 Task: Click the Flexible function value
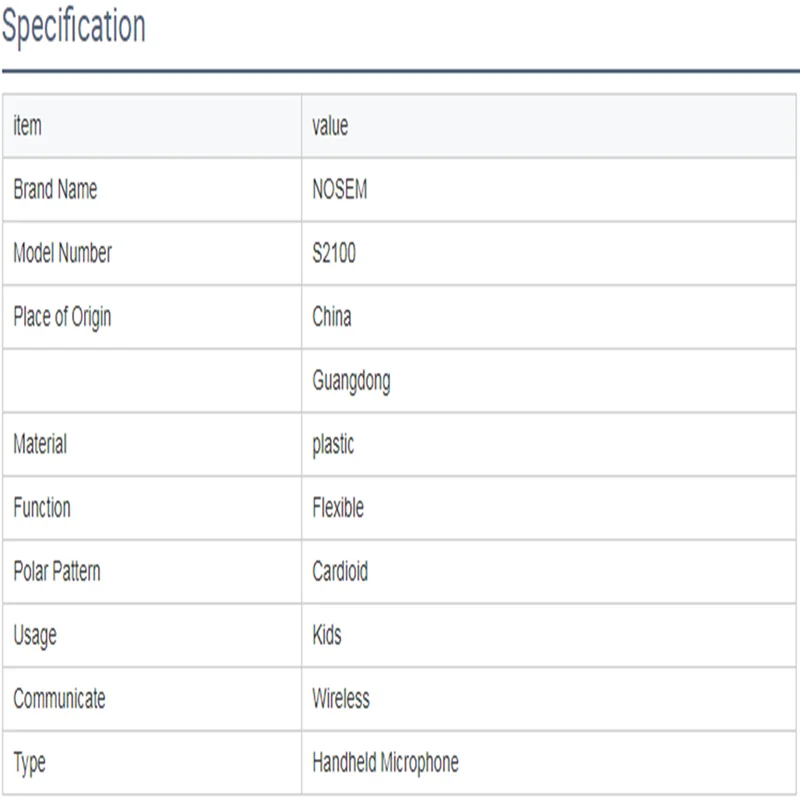click(x=338, y=507)
